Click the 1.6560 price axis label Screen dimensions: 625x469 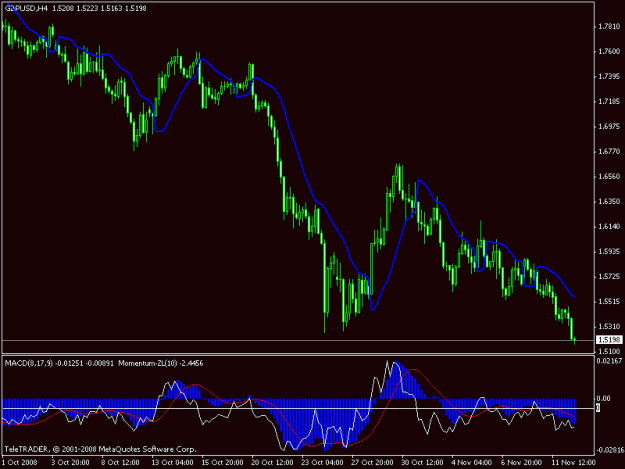(x=609, y=177)
